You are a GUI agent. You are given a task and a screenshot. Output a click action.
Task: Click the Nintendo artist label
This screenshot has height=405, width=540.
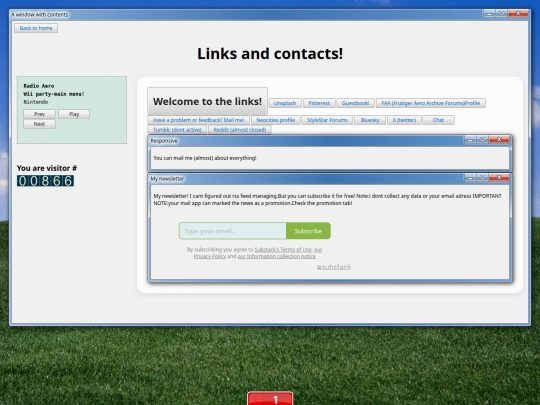(36, 102)
